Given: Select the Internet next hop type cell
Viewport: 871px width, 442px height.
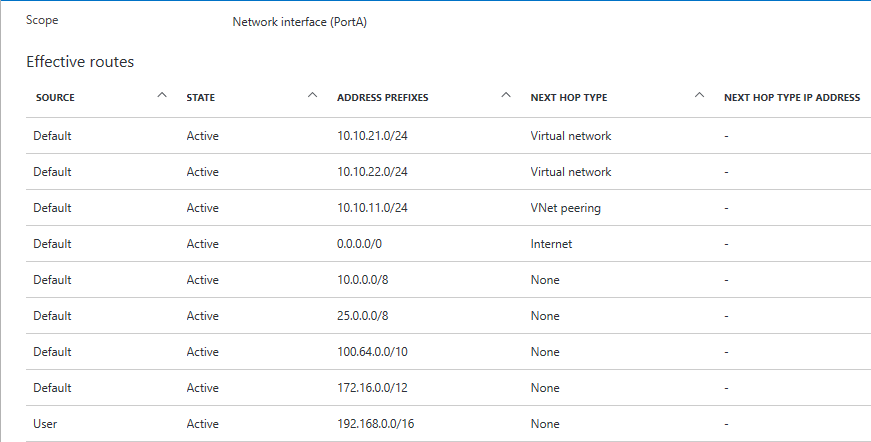Looking at the screenshot, I should click(x=551, y=244).
